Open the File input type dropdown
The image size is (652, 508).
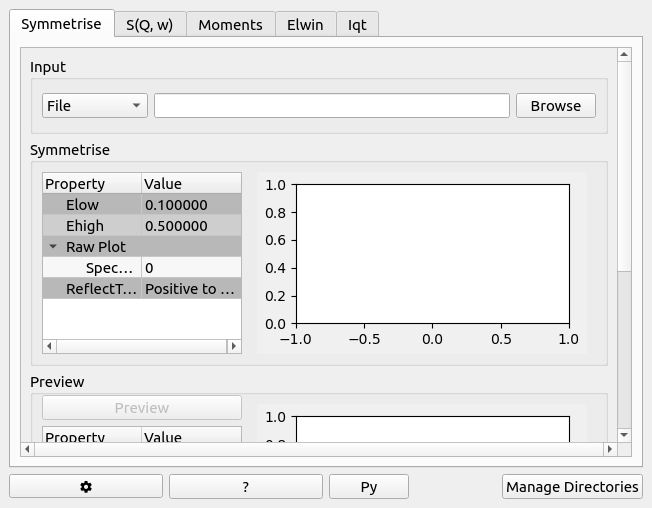(95, 106)
